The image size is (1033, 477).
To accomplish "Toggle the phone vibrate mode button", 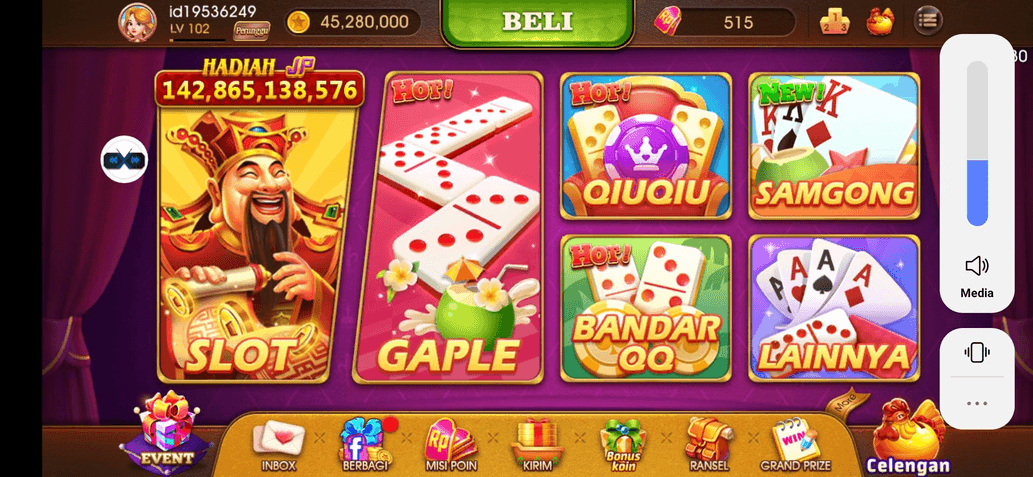I will [976, 352].
